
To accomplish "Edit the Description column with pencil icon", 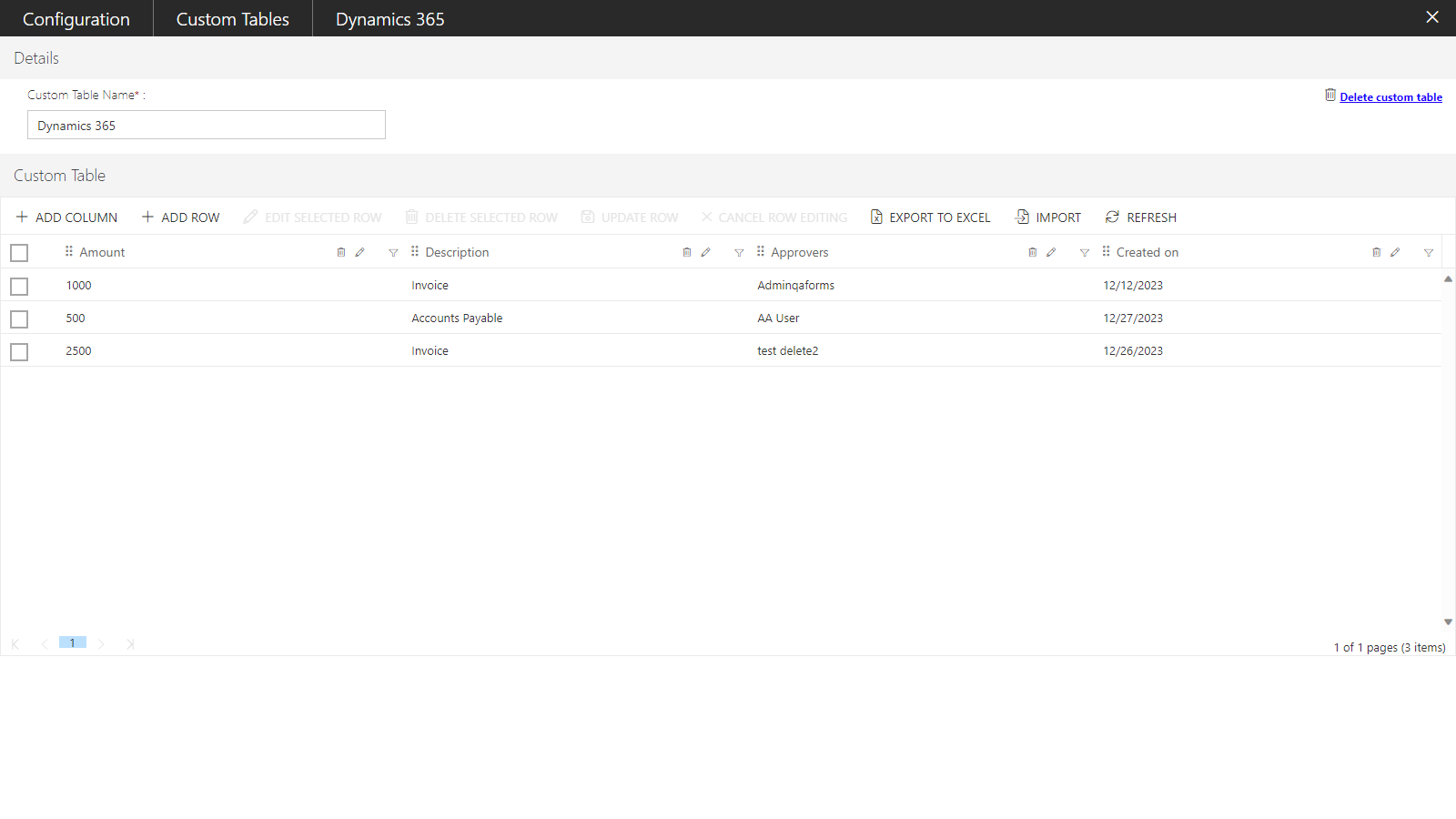I will click(x=705, y=253).
